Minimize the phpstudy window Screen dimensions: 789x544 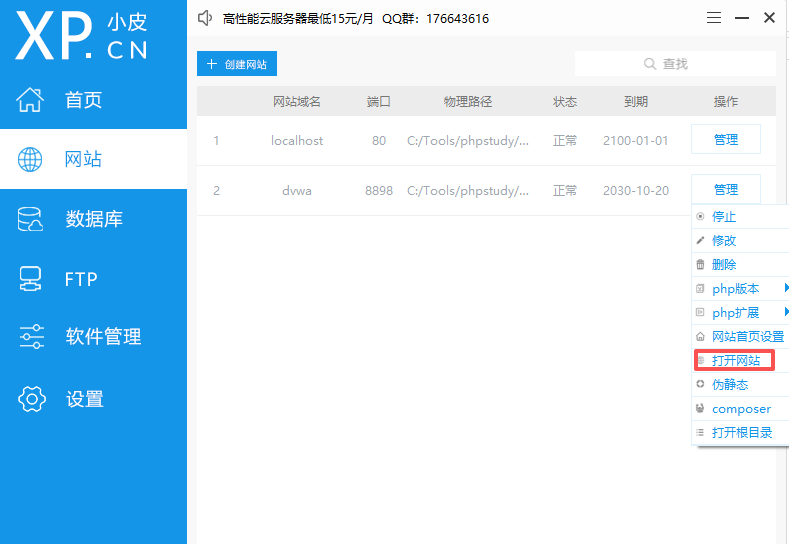pyautogui.click(x=742, y=18)
